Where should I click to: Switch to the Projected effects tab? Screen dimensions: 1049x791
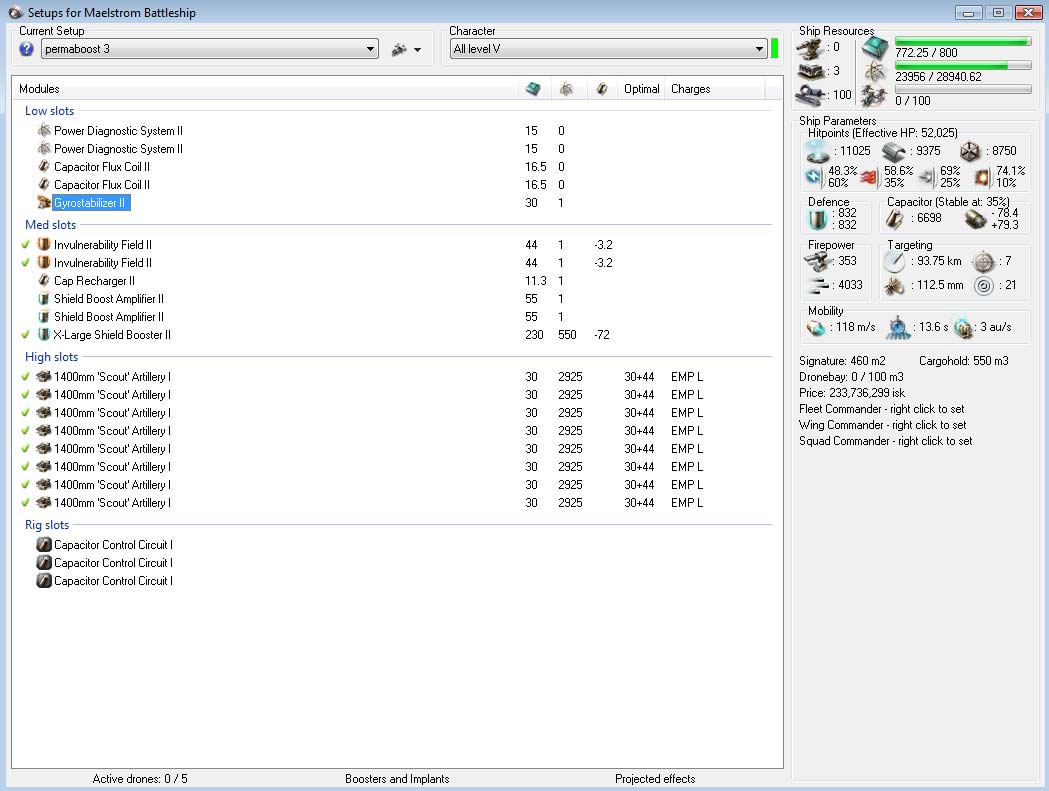tap(655, 779)
